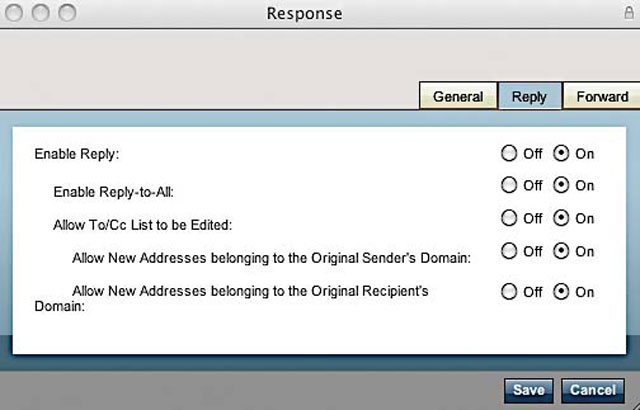
Task: Zoom the Response window
Action: click(x=67, y=13)
